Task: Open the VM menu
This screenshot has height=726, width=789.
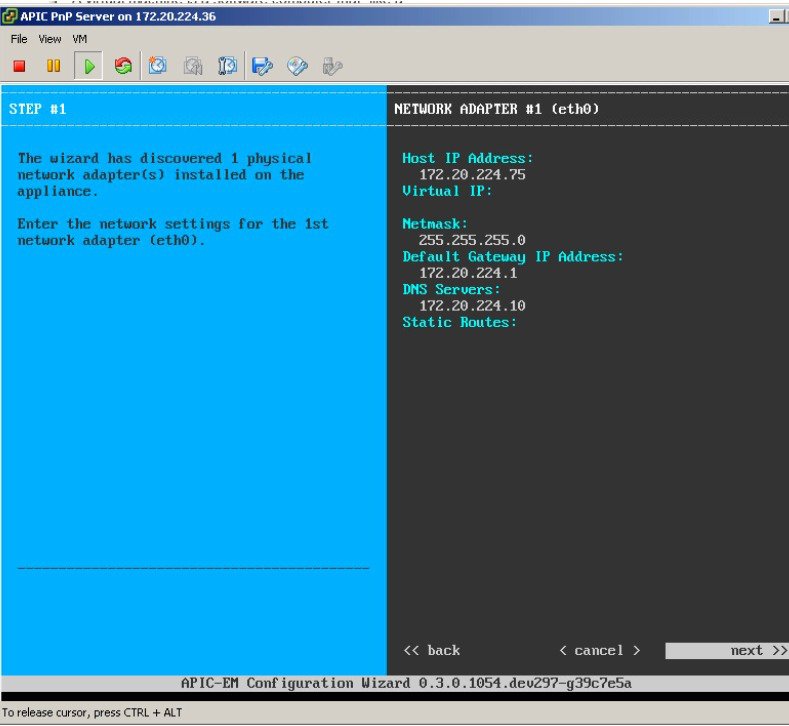Action: 80,39
